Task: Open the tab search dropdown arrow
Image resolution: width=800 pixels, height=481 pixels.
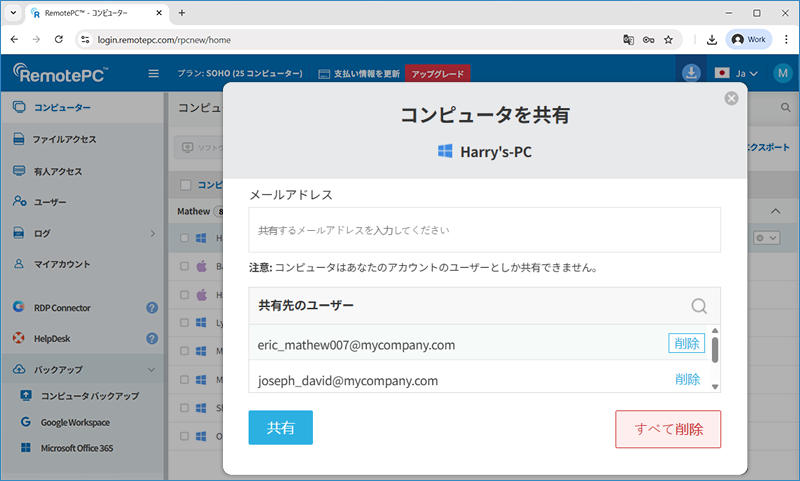Action: pos(13,13)
